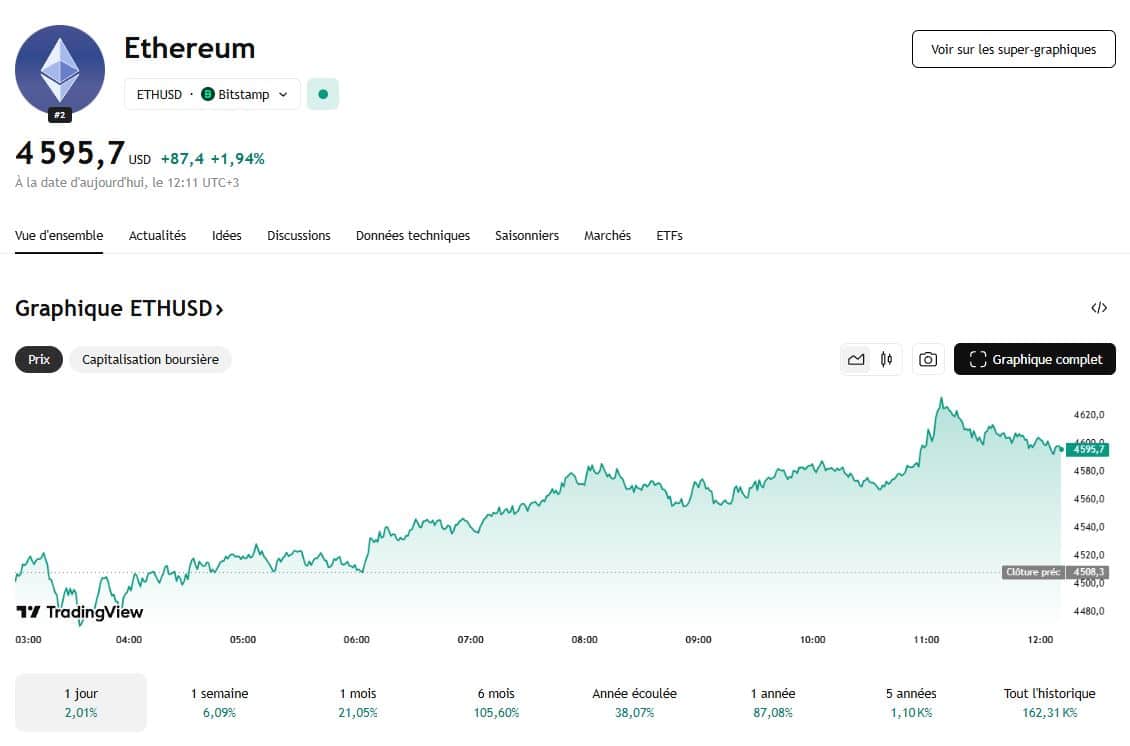
Task: Click the 09:00 time axis label
Action: click(698, 639)
